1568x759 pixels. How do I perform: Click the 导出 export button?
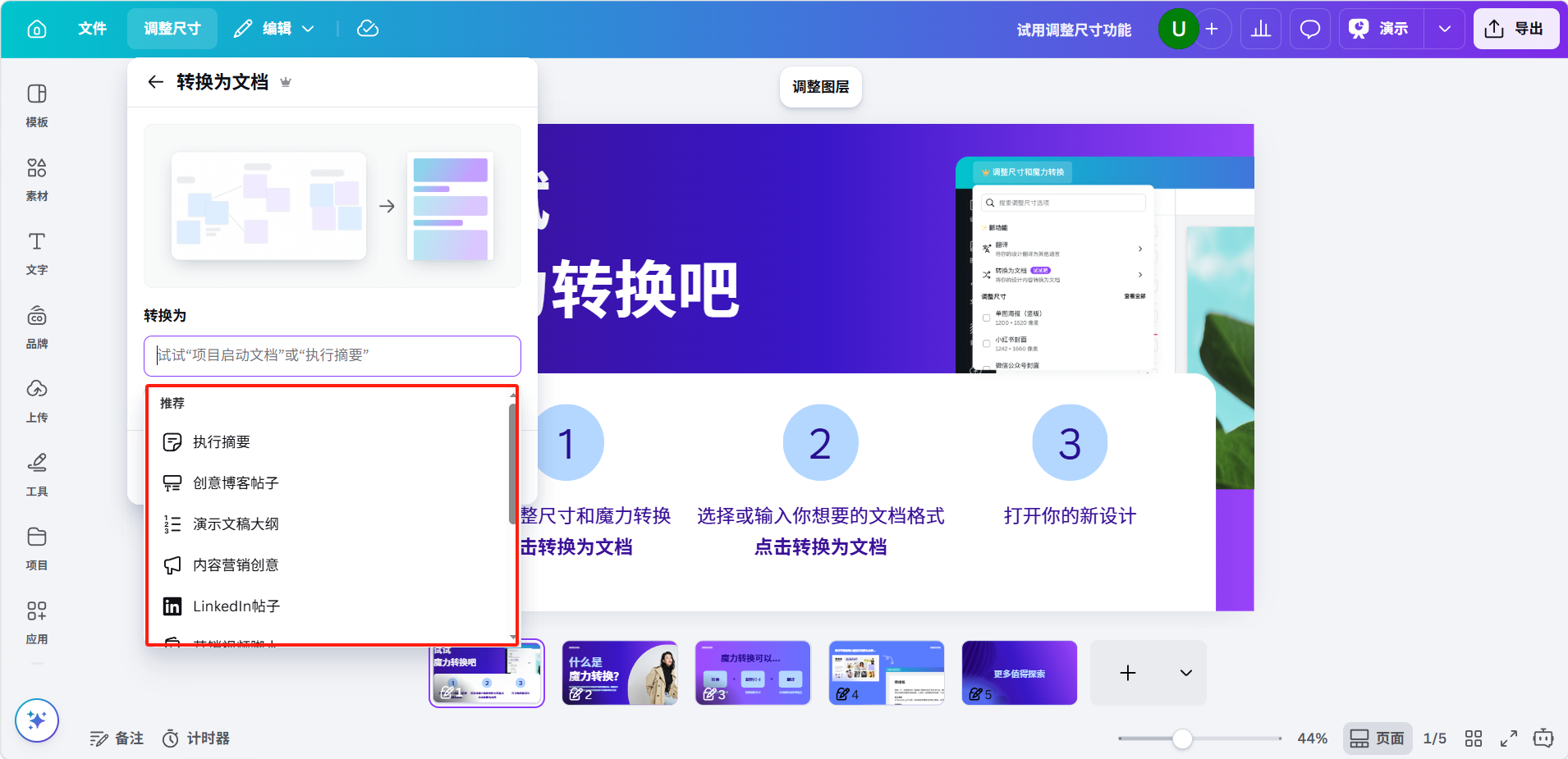coord(1515,30)
